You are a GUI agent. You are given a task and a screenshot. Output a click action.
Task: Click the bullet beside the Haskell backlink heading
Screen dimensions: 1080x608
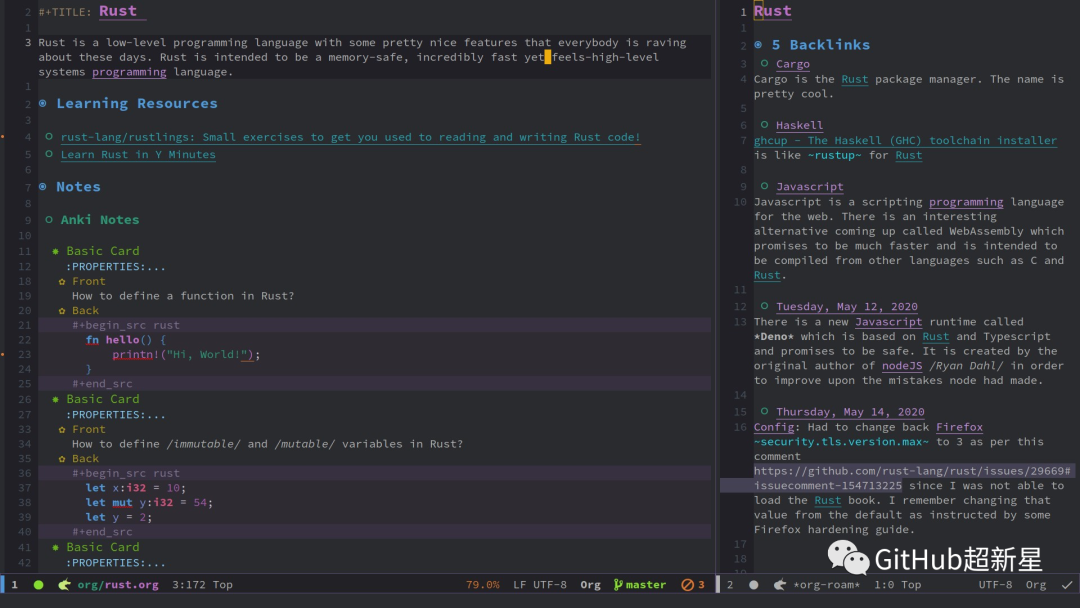point(764,125)
